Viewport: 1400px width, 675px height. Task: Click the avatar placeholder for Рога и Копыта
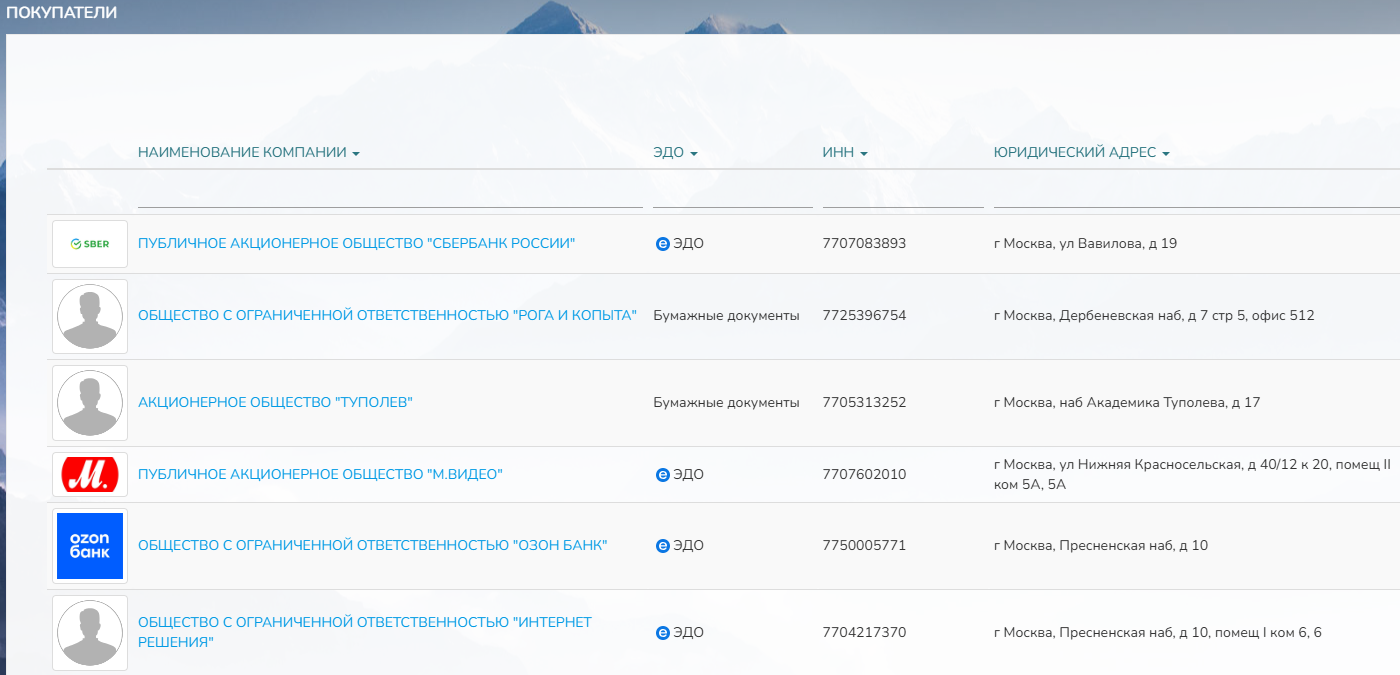(x=89, y=316)
